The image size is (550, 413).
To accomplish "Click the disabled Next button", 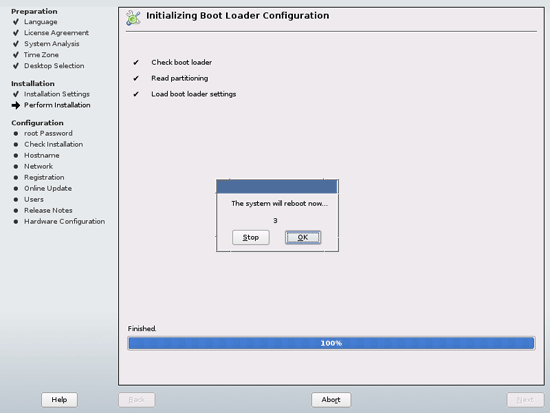I will [525, 400].
